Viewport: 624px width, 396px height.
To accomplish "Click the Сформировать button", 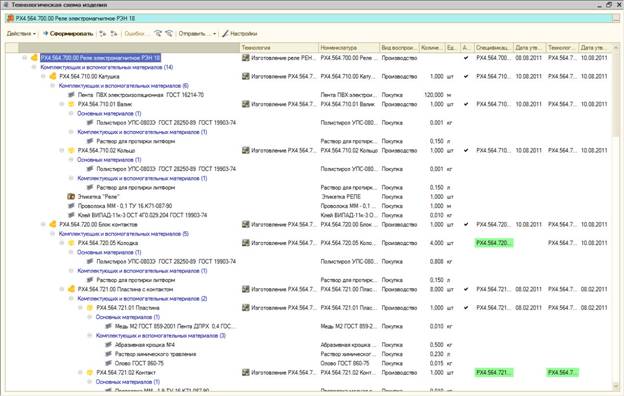I will [68, 34].
